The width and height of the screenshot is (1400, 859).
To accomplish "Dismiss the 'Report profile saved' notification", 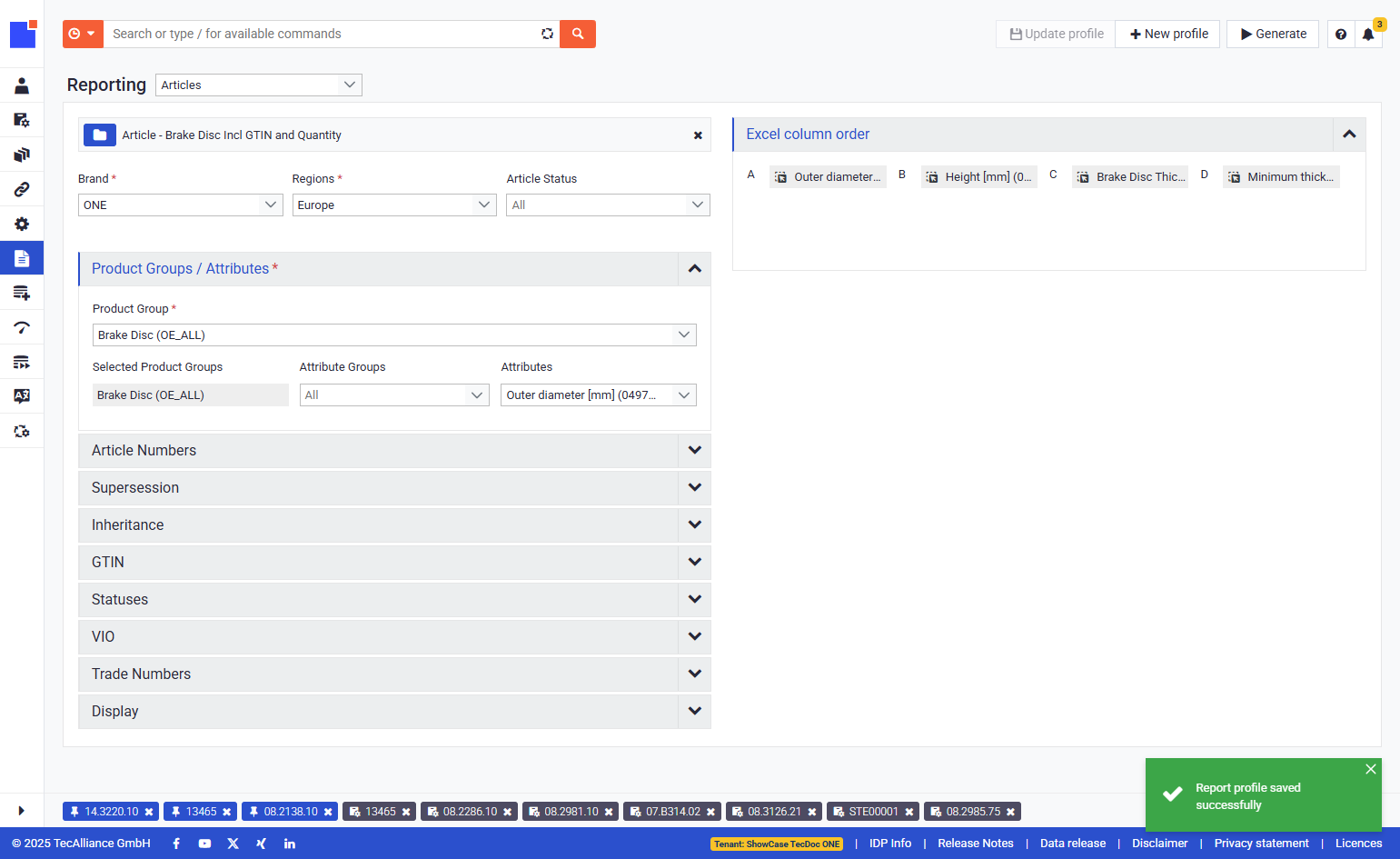I will point(1371,769).
